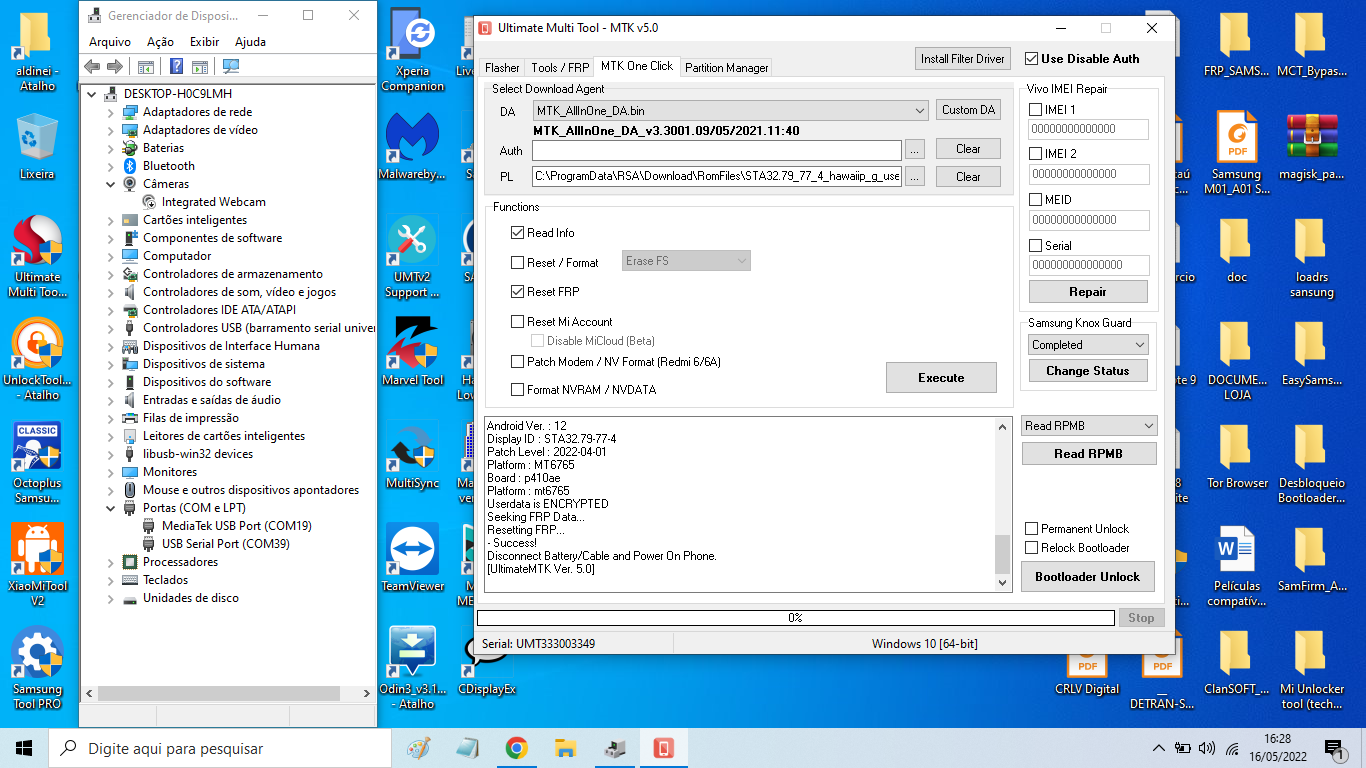Click the Custom DA button
The width and height of the screenshot is (1366, 768).
pos(968,110)
